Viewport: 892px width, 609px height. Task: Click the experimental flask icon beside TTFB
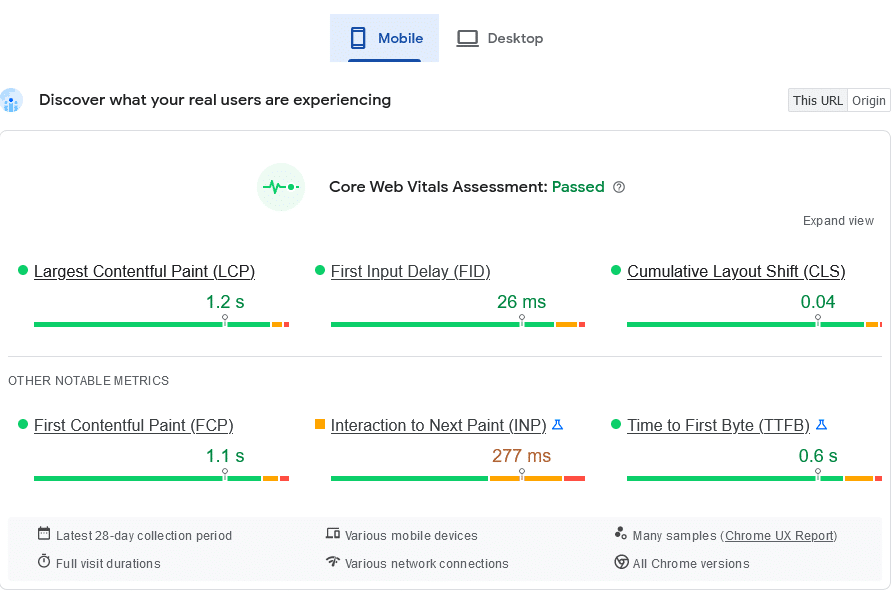click(821, 424)
